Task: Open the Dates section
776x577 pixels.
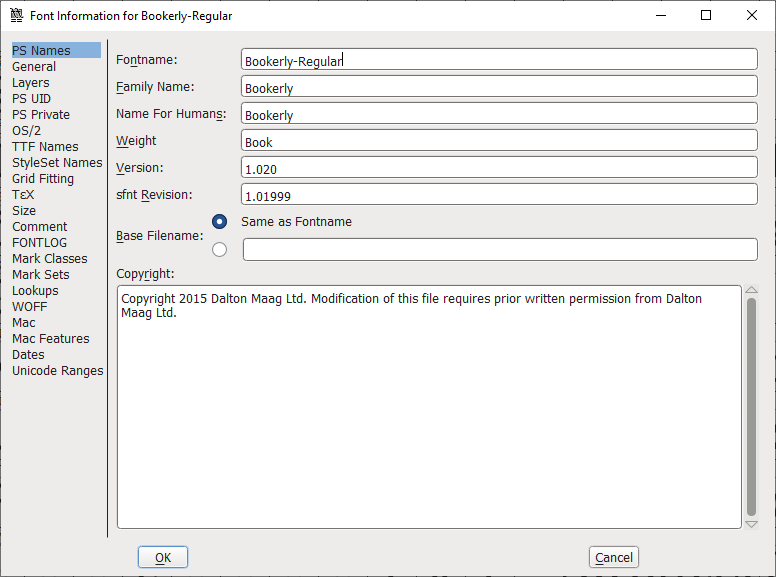Action: click(28, 355)
